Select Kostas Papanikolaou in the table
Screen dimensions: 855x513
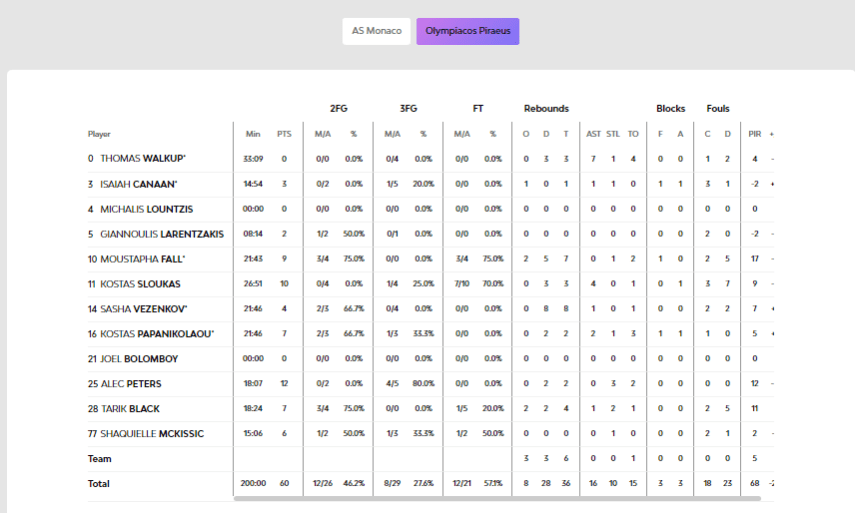pyautogui.click(x=157, y=334)
